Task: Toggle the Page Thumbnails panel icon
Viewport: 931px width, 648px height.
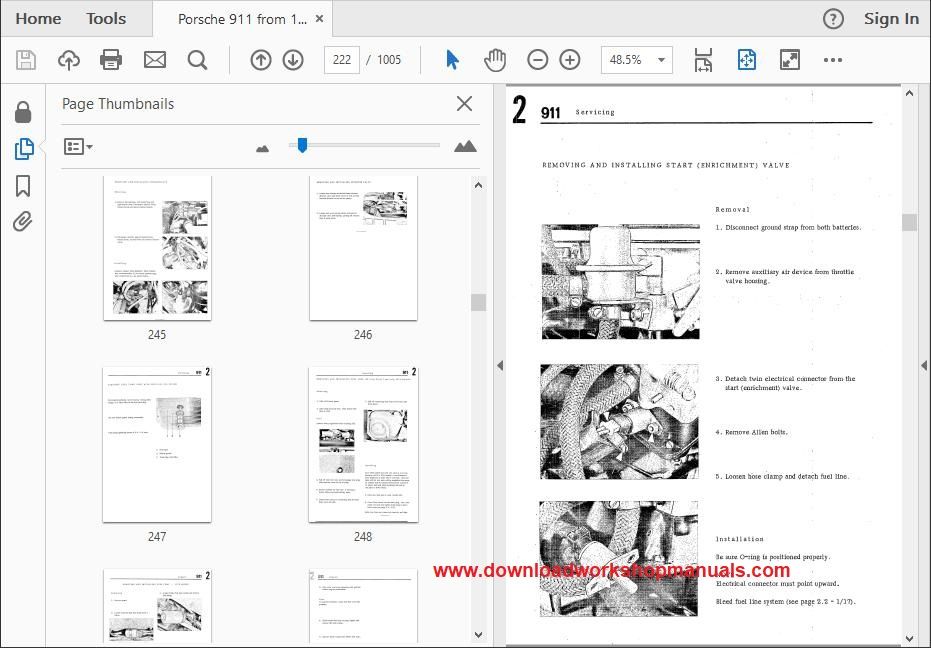Action: (24, 148)
